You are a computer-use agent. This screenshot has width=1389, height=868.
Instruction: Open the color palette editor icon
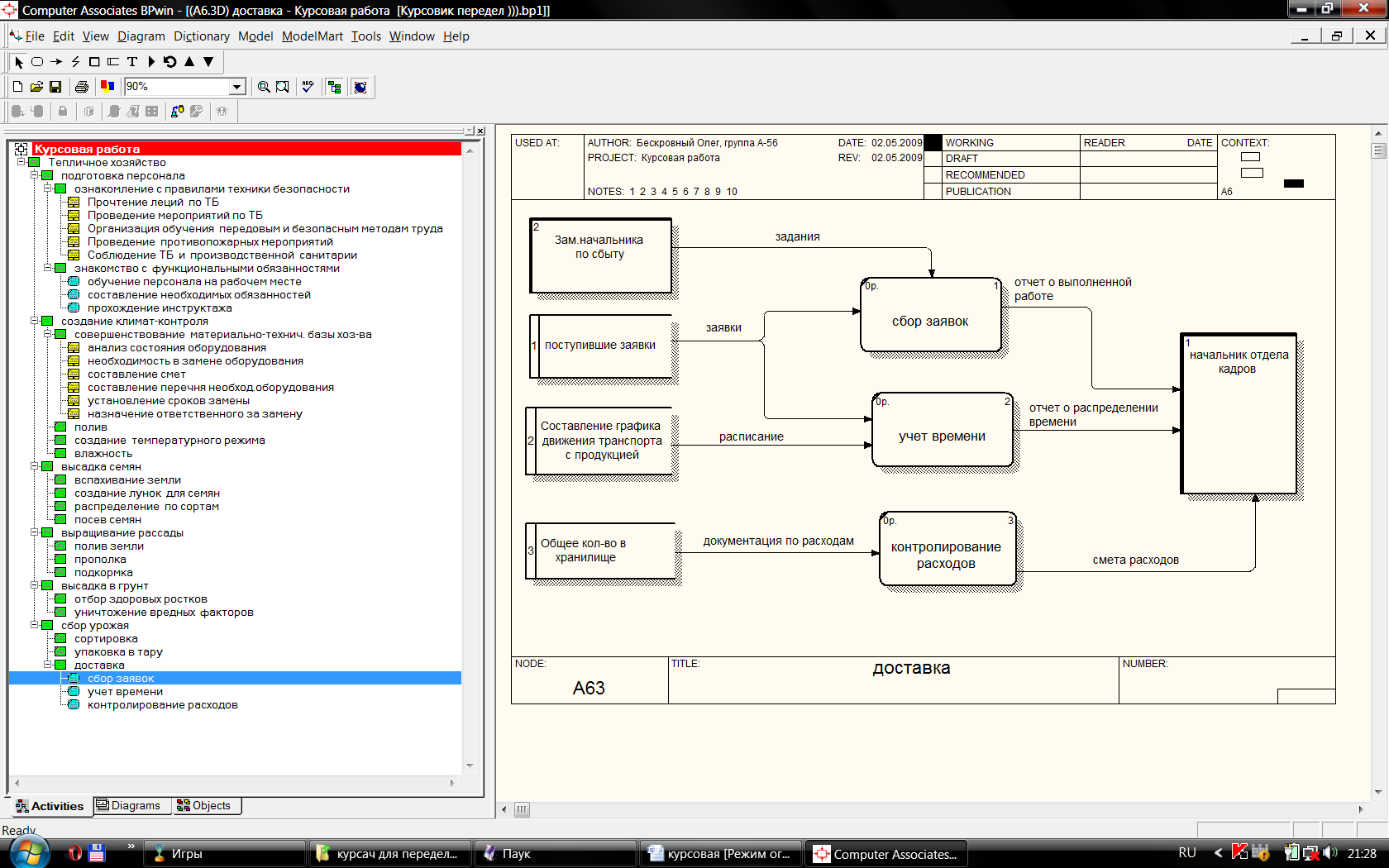[x=107, y=87]
